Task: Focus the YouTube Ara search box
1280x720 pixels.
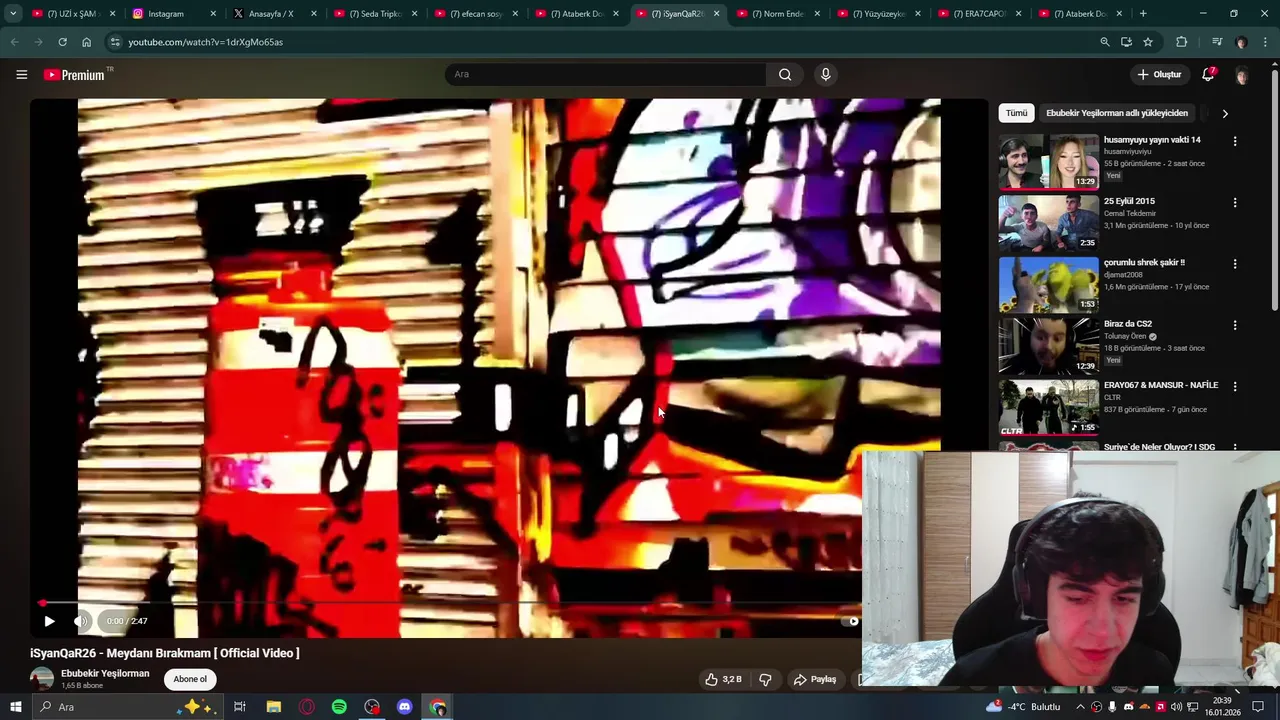Action: (606, 74)
